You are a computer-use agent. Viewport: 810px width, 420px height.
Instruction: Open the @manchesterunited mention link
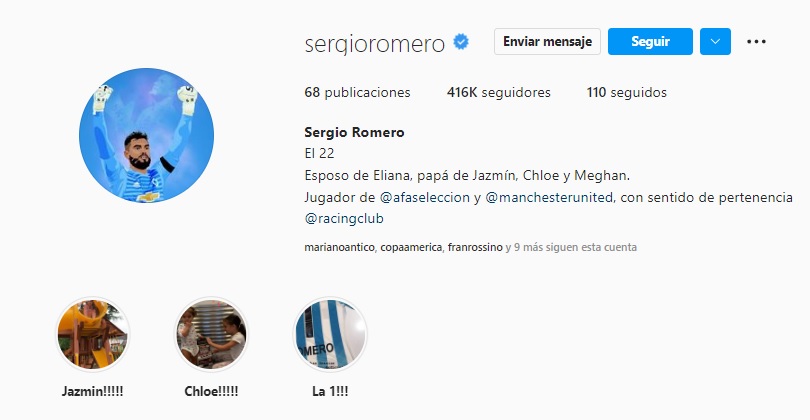point(549,197)
